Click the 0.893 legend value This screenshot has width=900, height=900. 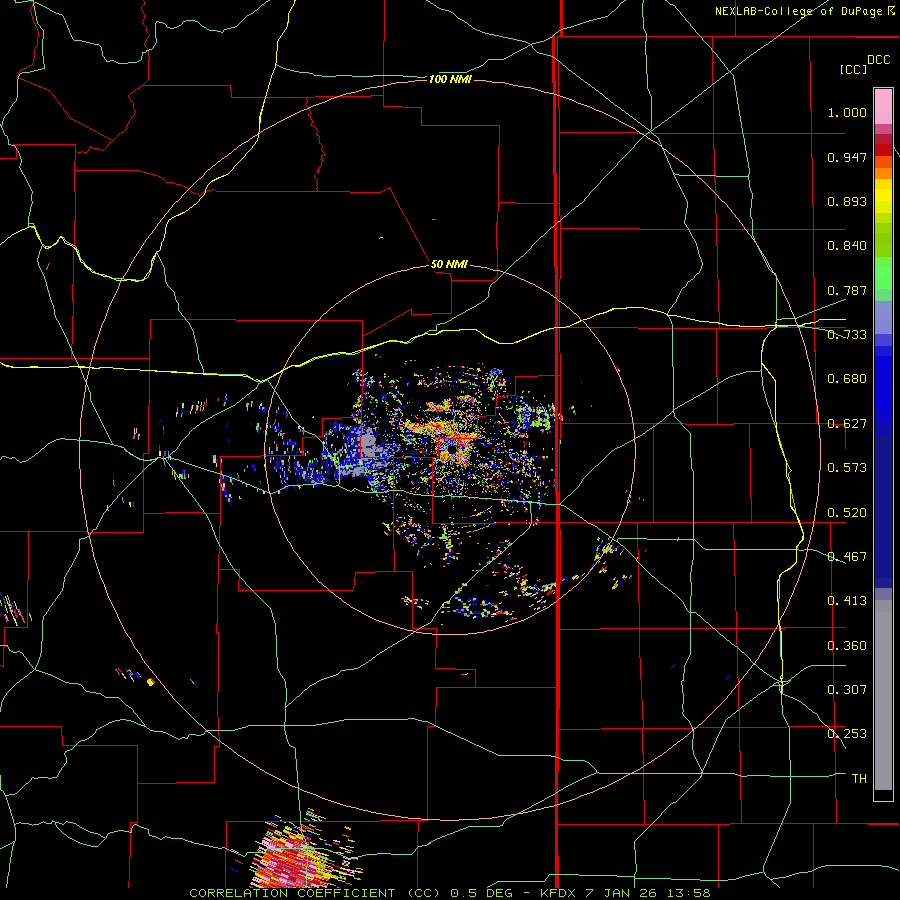click(847, 201)
